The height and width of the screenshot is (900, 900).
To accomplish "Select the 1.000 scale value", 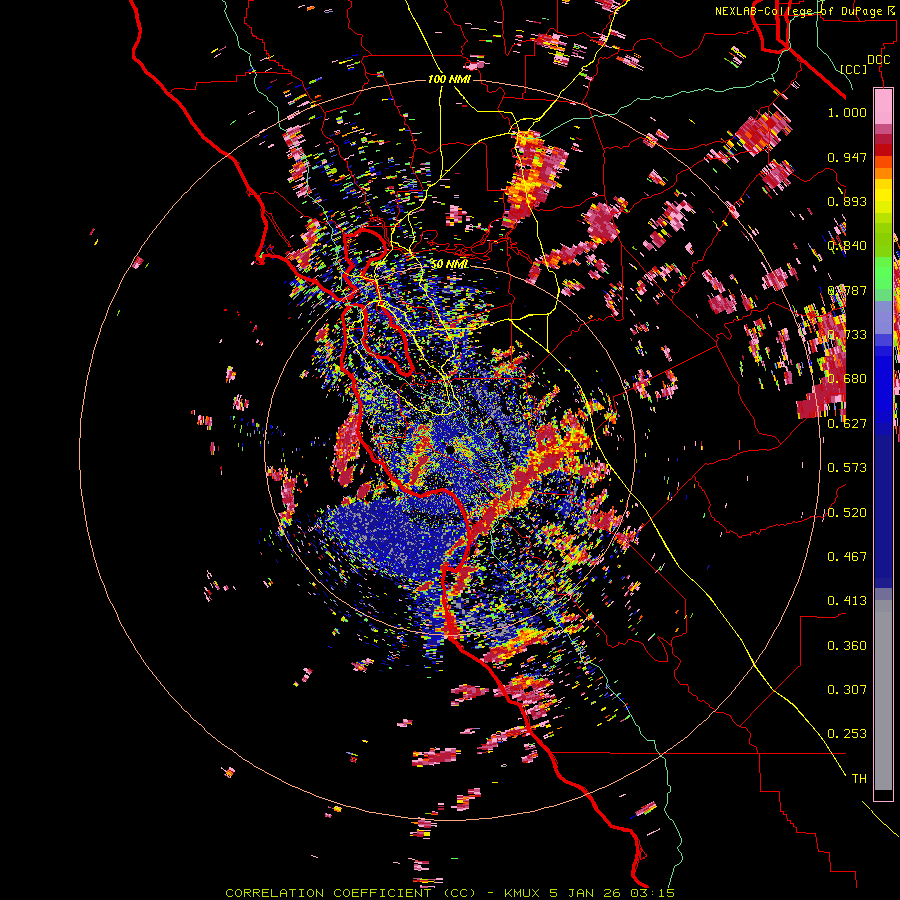I will point(847,112).
